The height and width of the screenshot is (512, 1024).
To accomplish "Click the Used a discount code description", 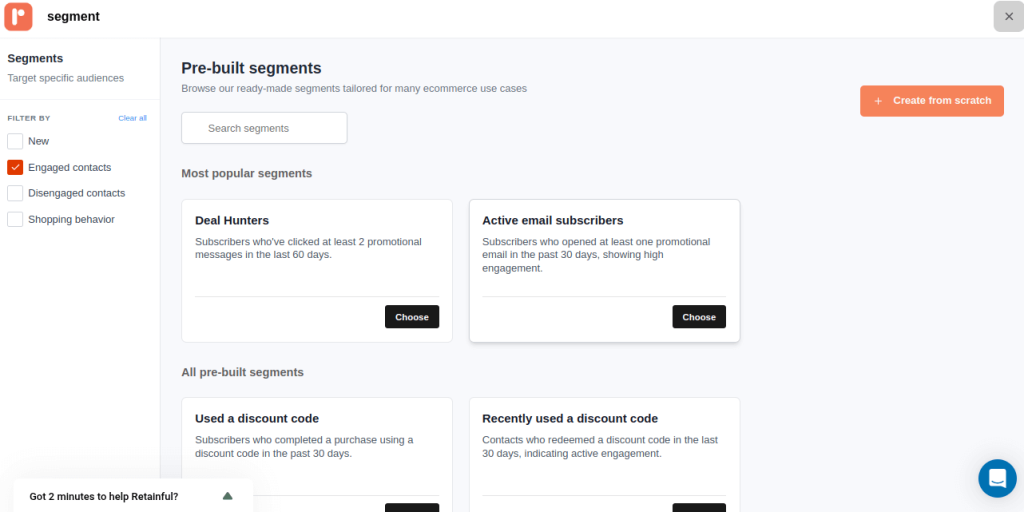I will [x=304, y=447].
